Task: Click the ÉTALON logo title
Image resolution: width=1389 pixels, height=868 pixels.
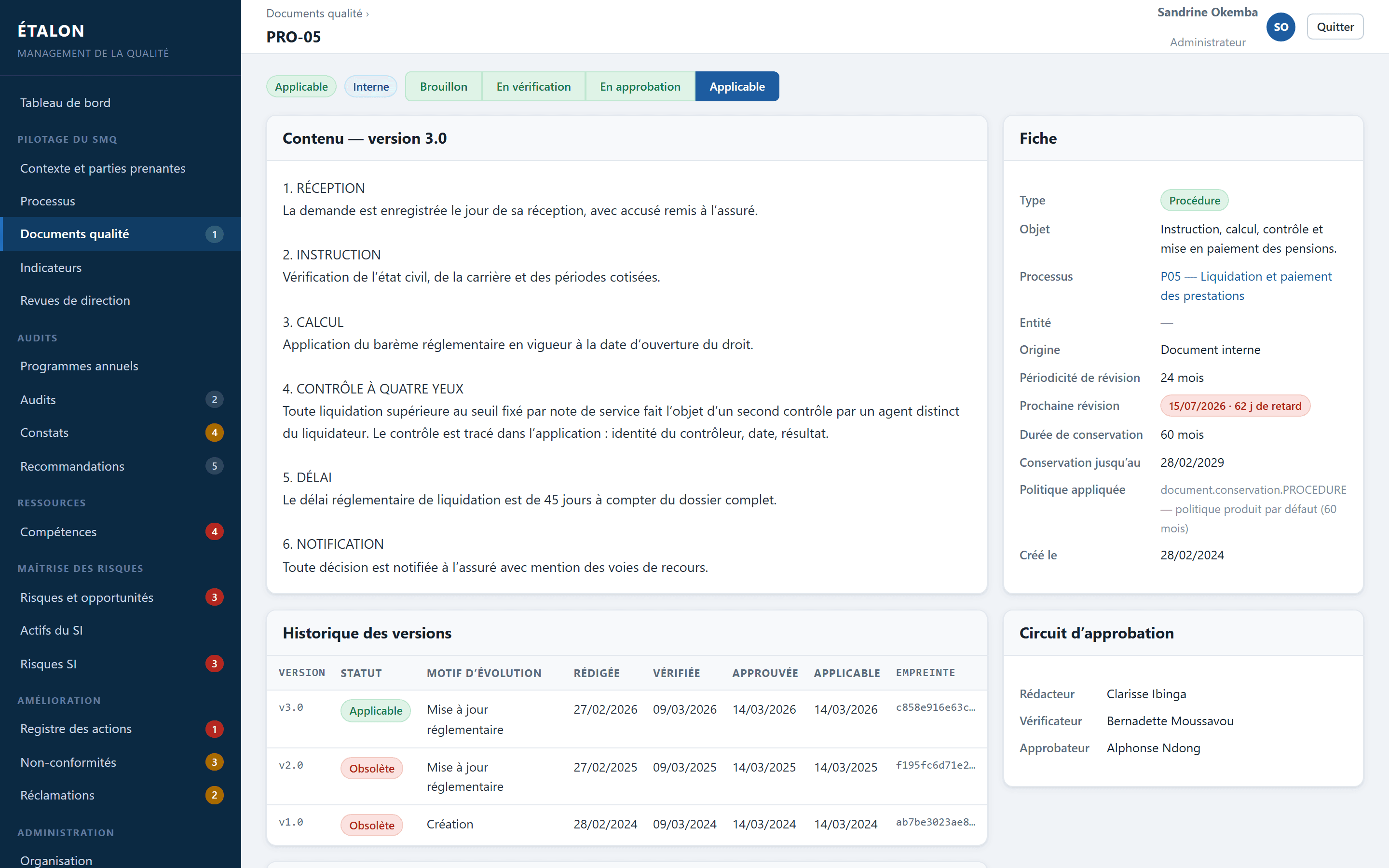Action: tap(51, 30)
